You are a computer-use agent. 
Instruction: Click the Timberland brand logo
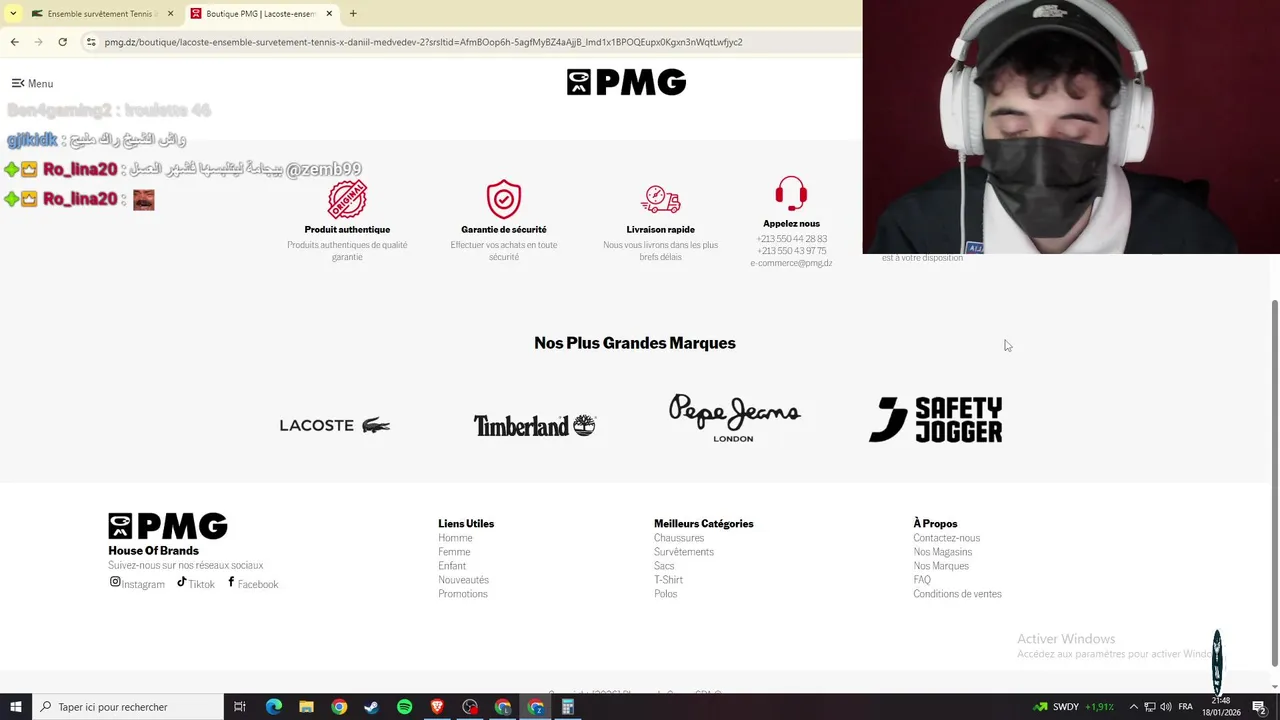(x=535, y=425)
